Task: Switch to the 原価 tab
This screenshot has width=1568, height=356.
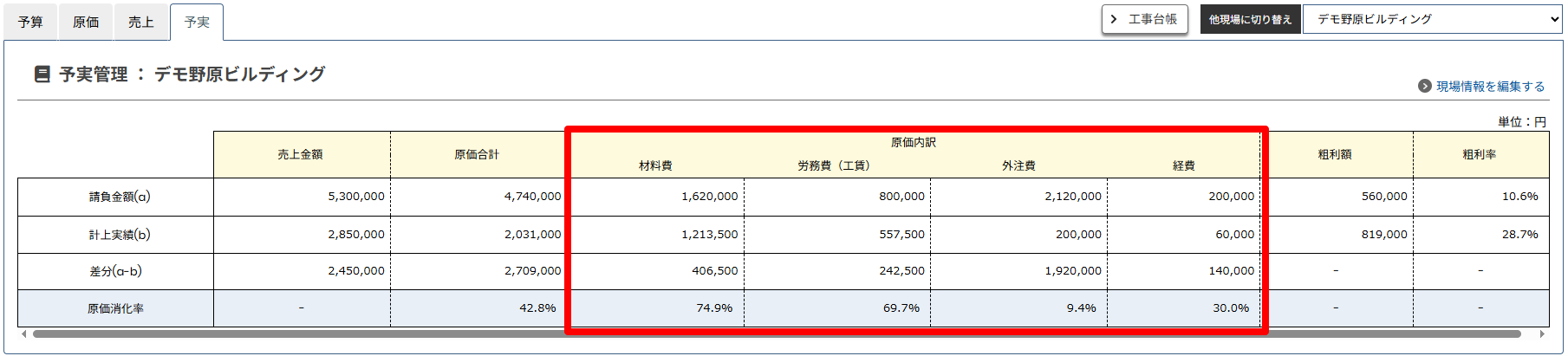Action: (x=85, y=22)
